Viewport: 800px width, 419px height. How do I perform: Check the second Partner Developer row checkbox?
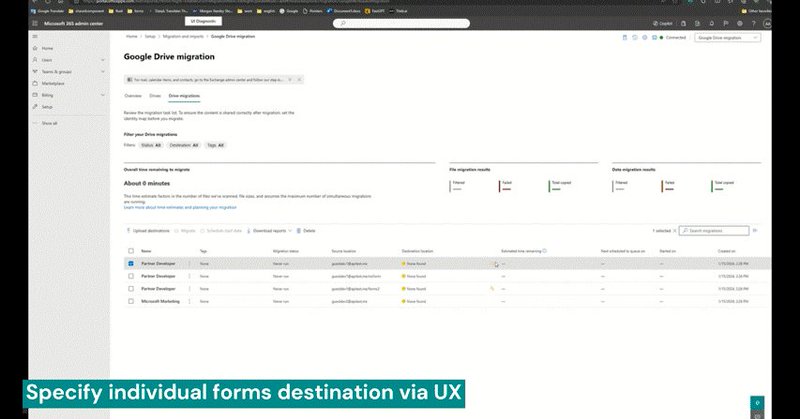pyautogui.click(x=131, y=276)
